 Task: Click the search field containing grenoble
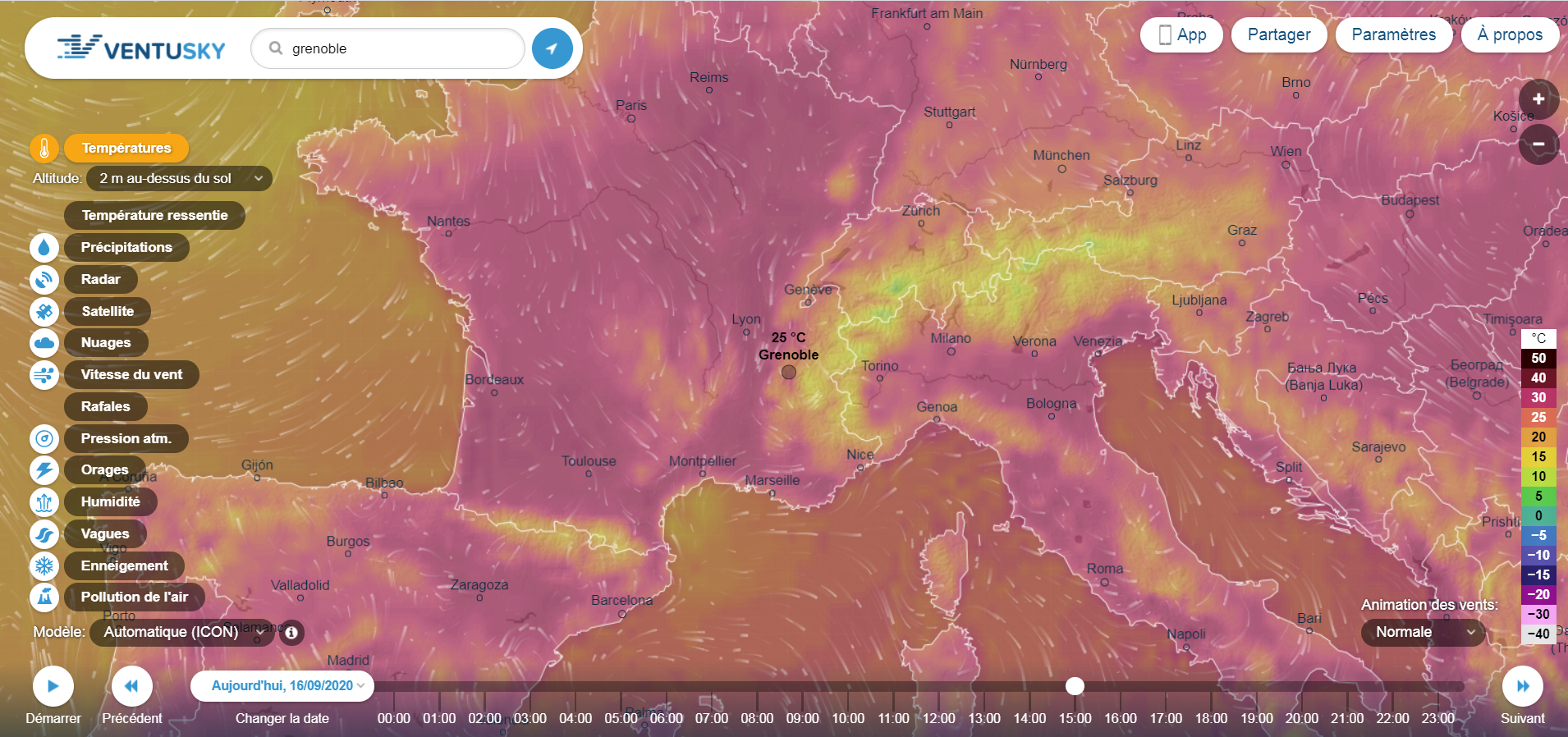point(388,48)
